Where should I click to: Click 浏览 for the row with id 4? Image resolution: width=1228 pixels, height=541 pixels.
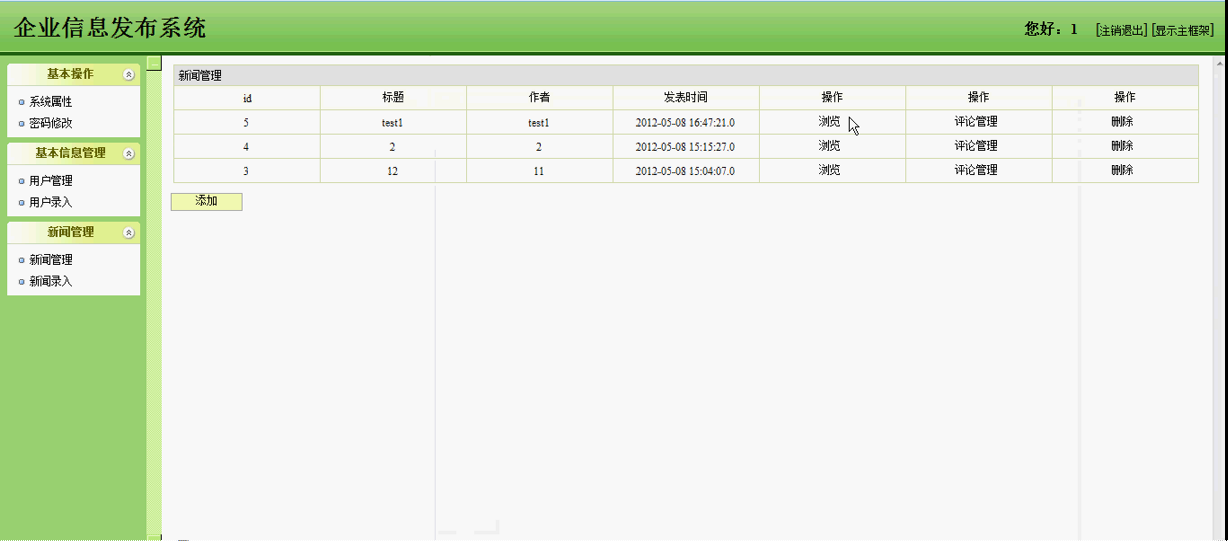tap(830, 146)
